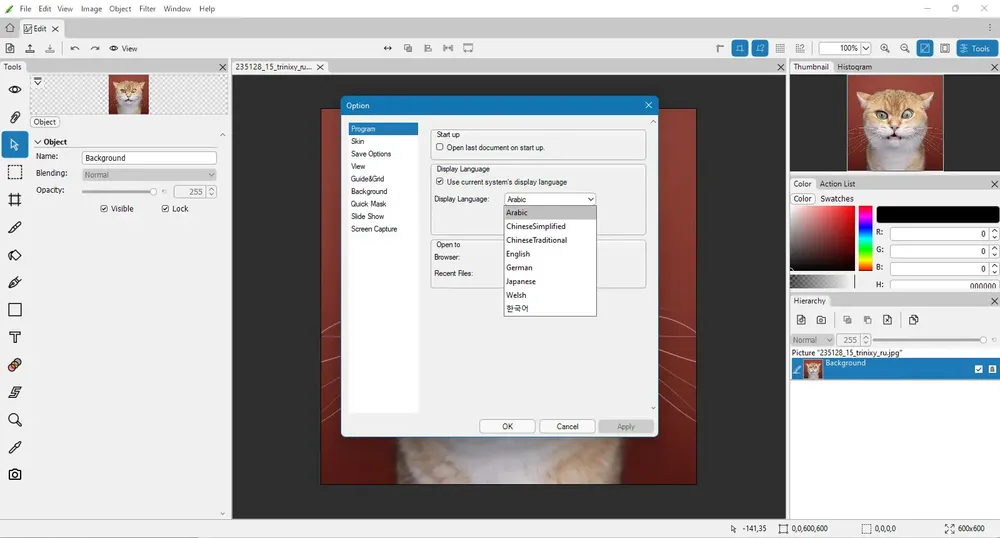Toggle the Lock checkbox for Background object
Image resolution: width=1000 pixels, height=538 pixels.
pyautogui.click(x=165, y=208)
